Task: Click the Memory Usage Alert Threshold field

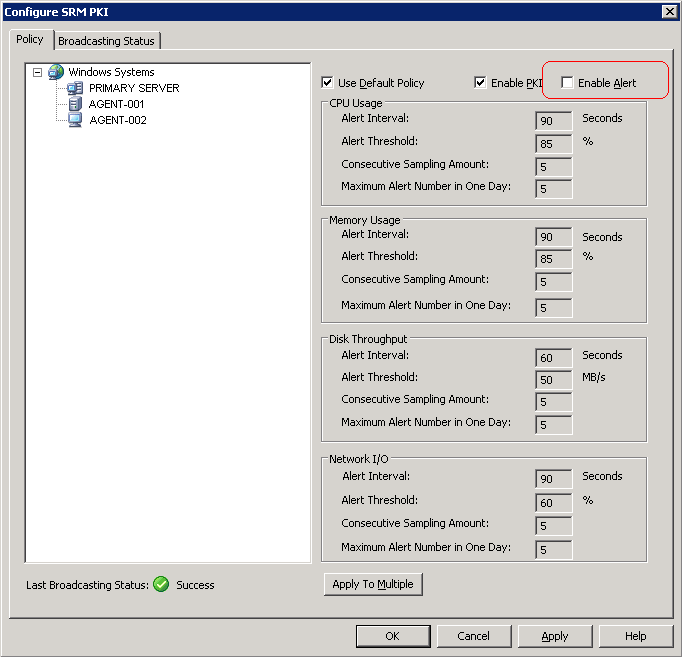Action: tap(554, 259)
